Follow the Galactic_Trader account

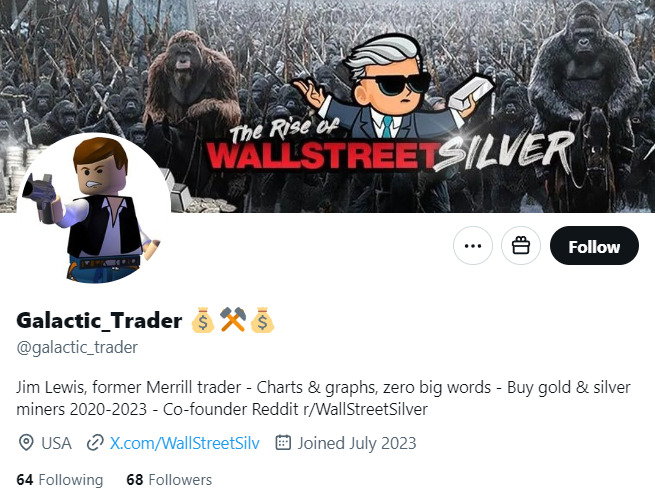[594, 246]
